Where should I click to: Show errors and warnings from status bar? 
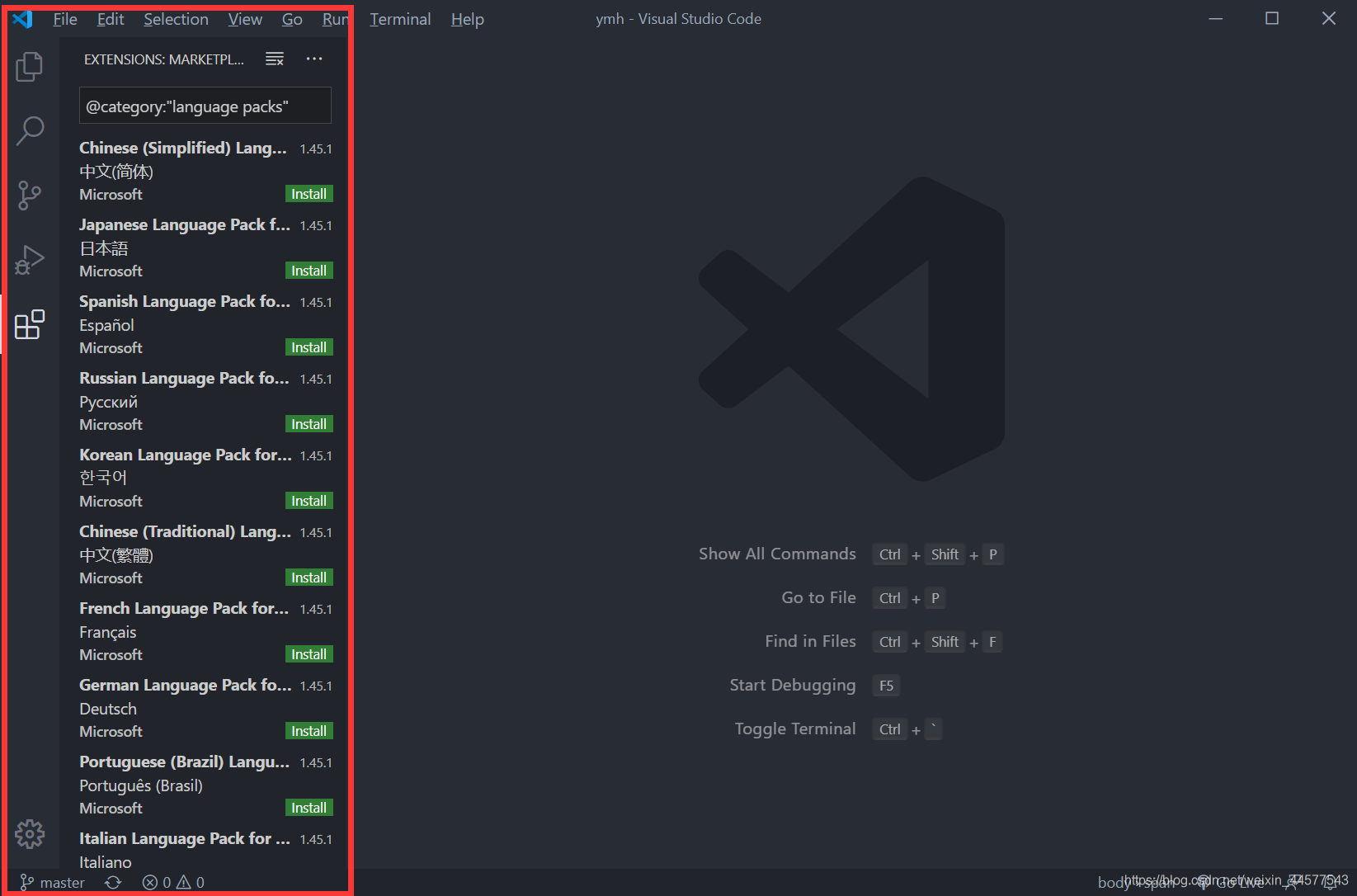click(173, 882)
